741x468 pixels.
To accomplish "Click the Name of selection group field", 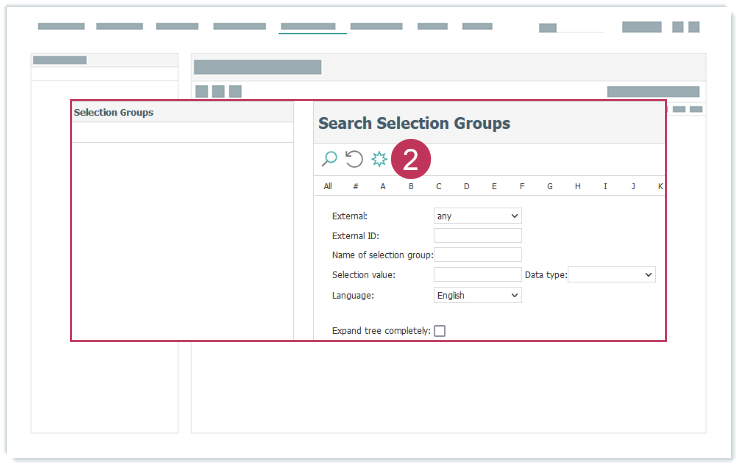I will [x=478, y=255].
